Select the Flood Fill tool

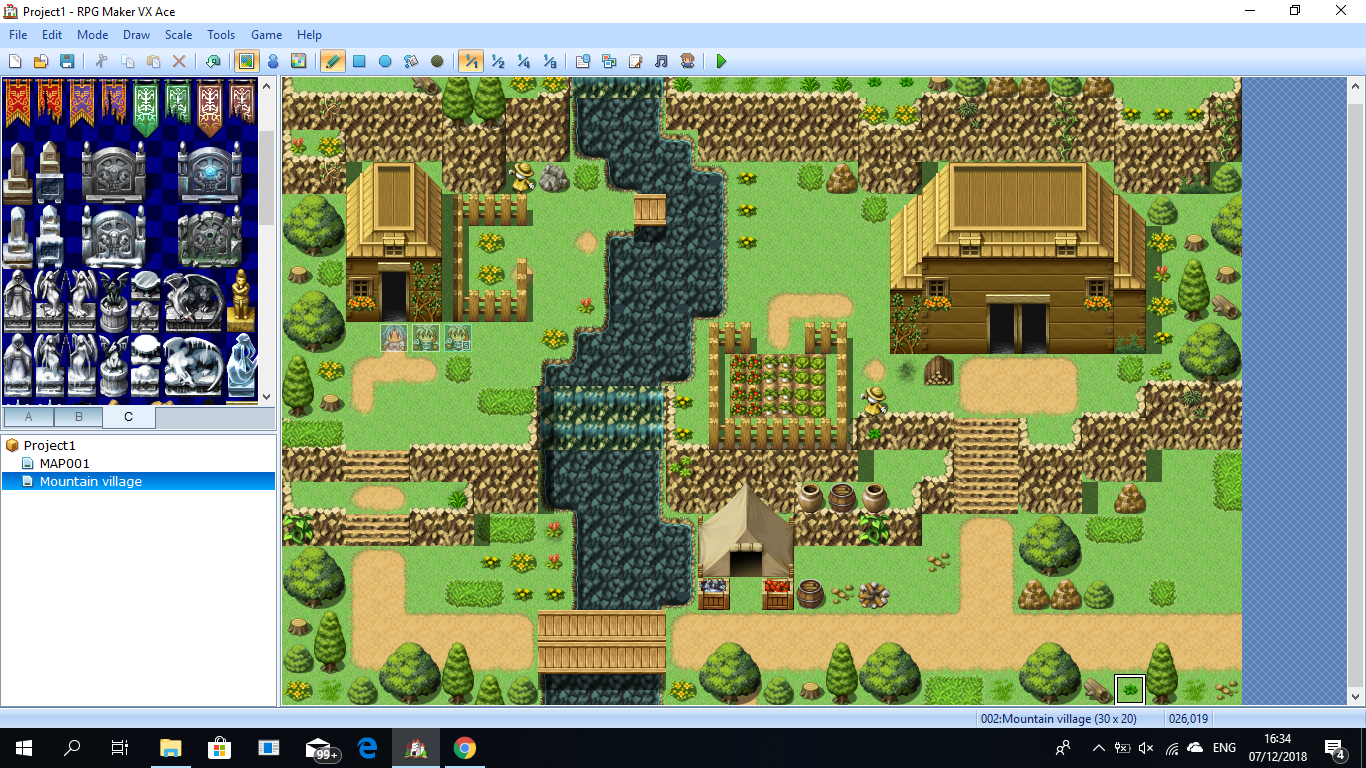(411, 61)
